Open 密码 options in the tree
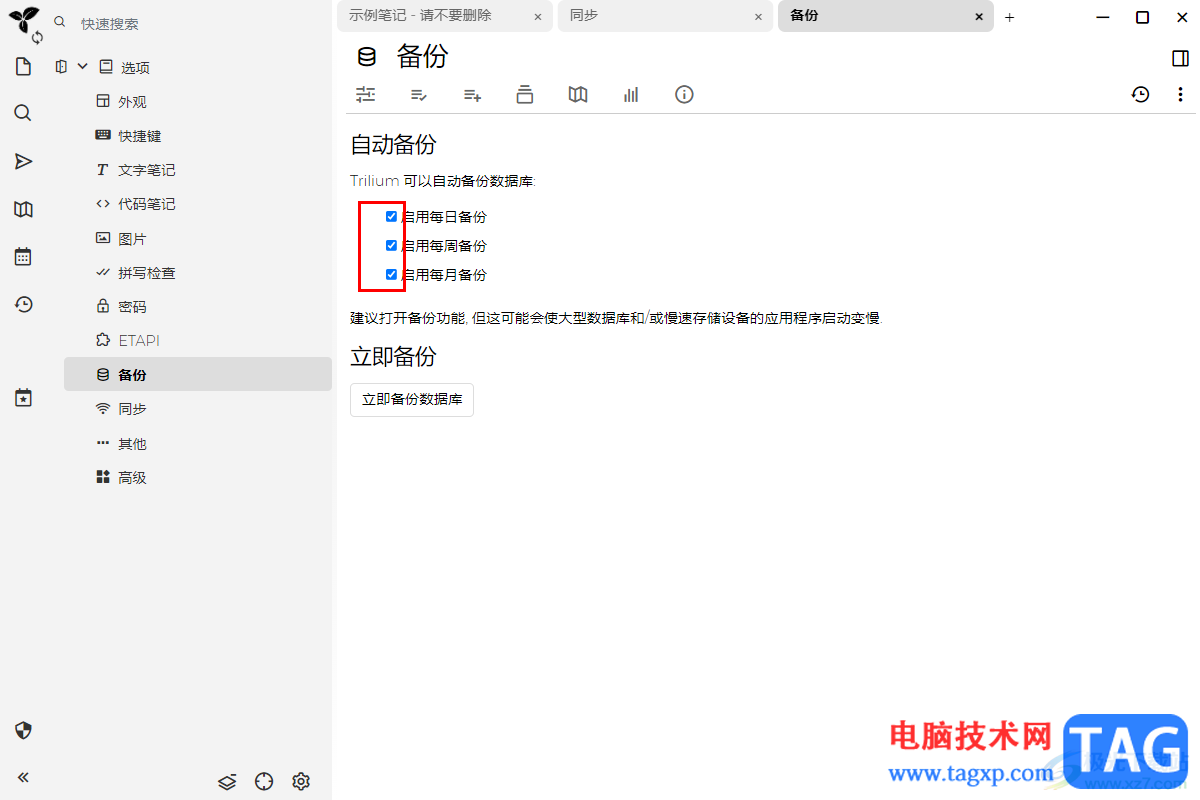This screenshot has width=1200, height=800. pos(132,307)
